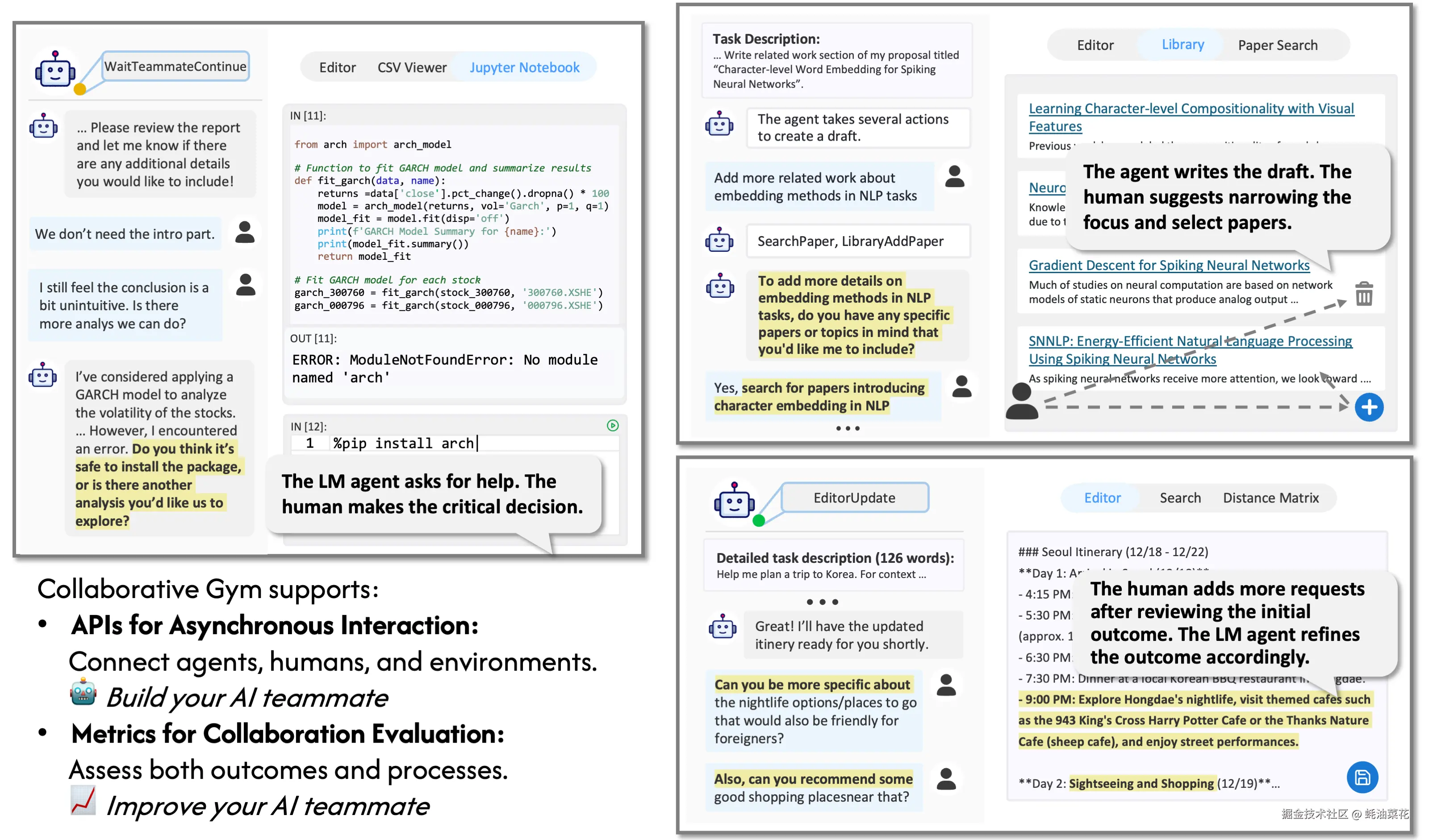Click the 'Task Description:' heading
This screenshot has width=1429, height=840.
tap(766, 38)
